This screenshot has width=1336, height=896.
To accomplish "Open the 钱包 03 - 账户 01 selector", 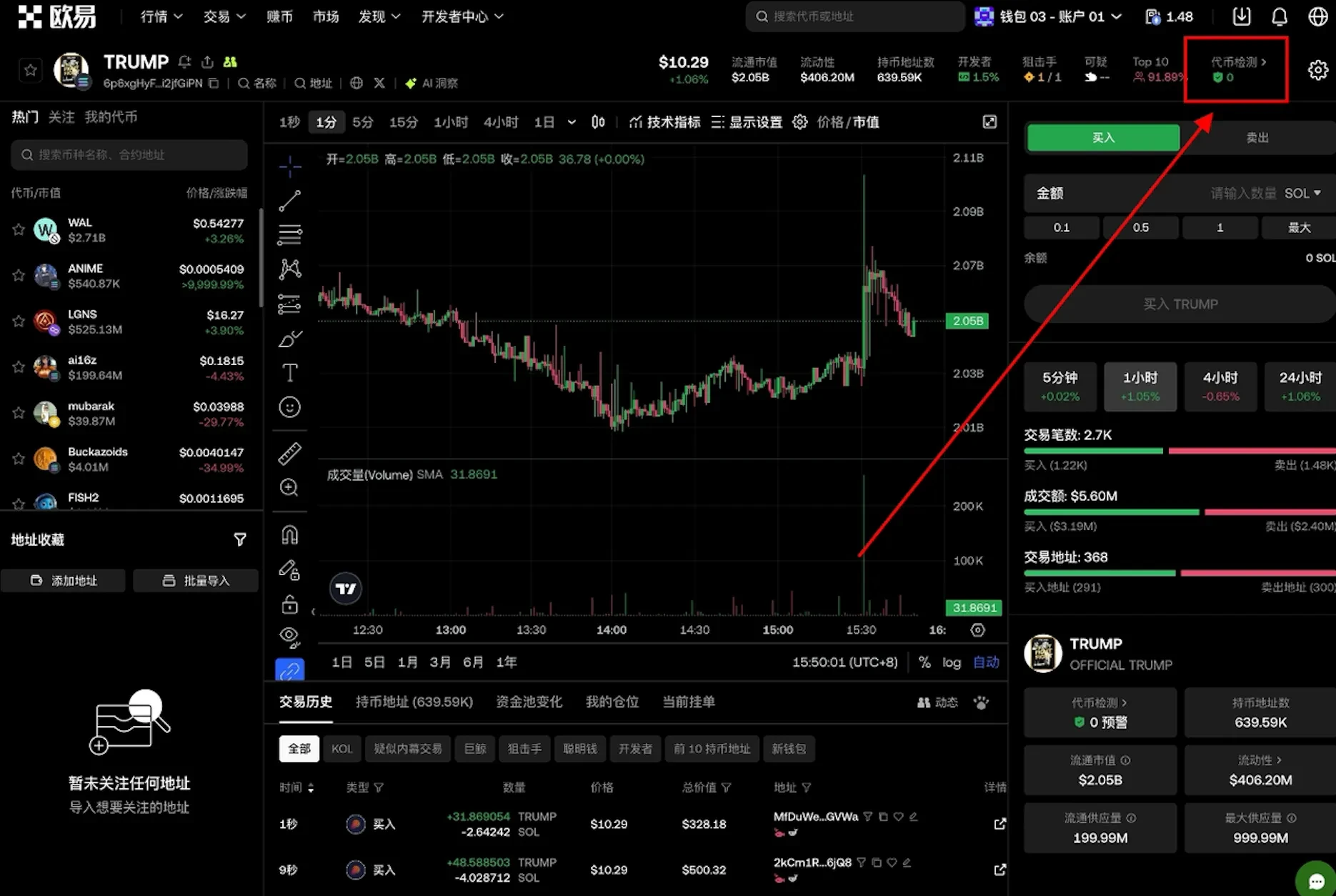I will pos(1048,16).
